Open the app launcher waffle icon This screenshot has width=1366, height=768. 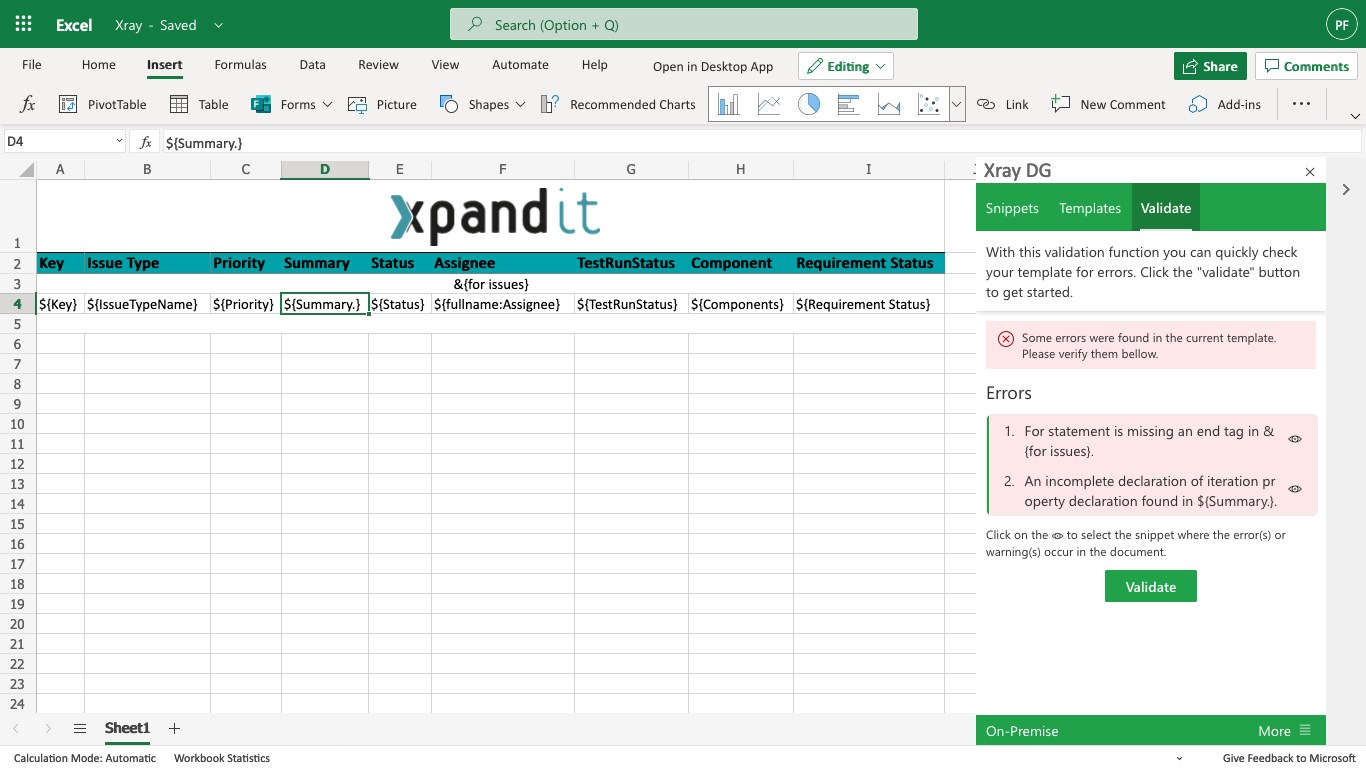[x=24, y=24]
